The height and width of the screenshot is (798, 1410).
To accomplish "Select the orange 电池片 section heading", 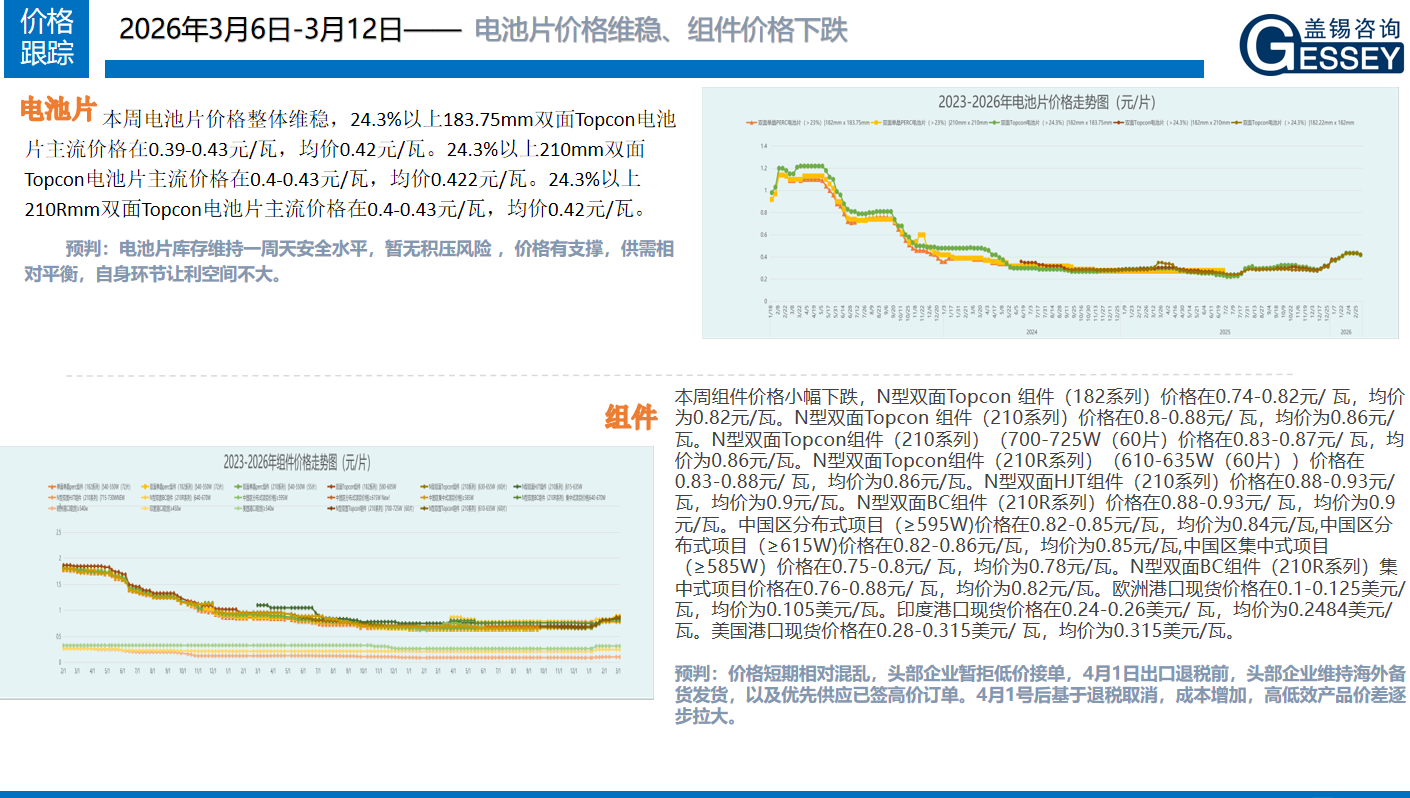I will (59, 109).
